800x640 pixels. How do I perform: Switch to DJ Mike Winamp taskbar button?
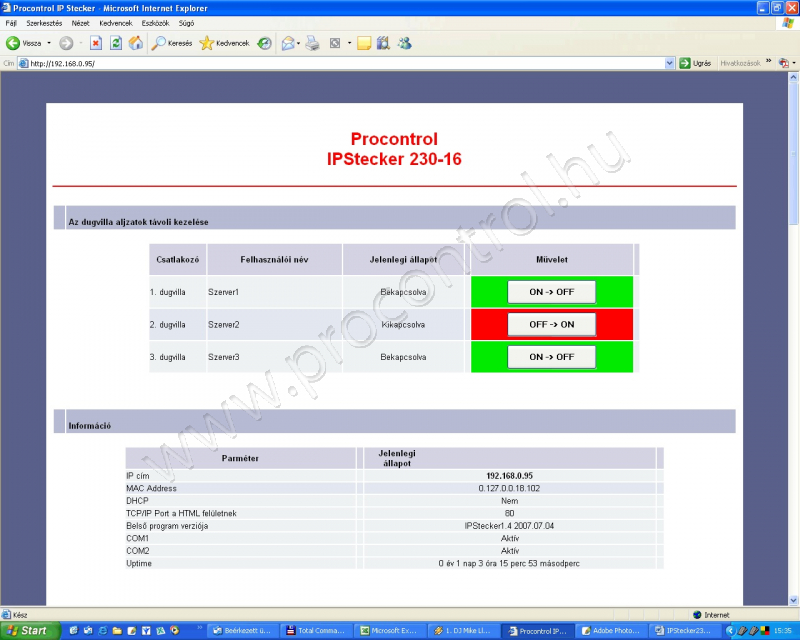[463, 631]
